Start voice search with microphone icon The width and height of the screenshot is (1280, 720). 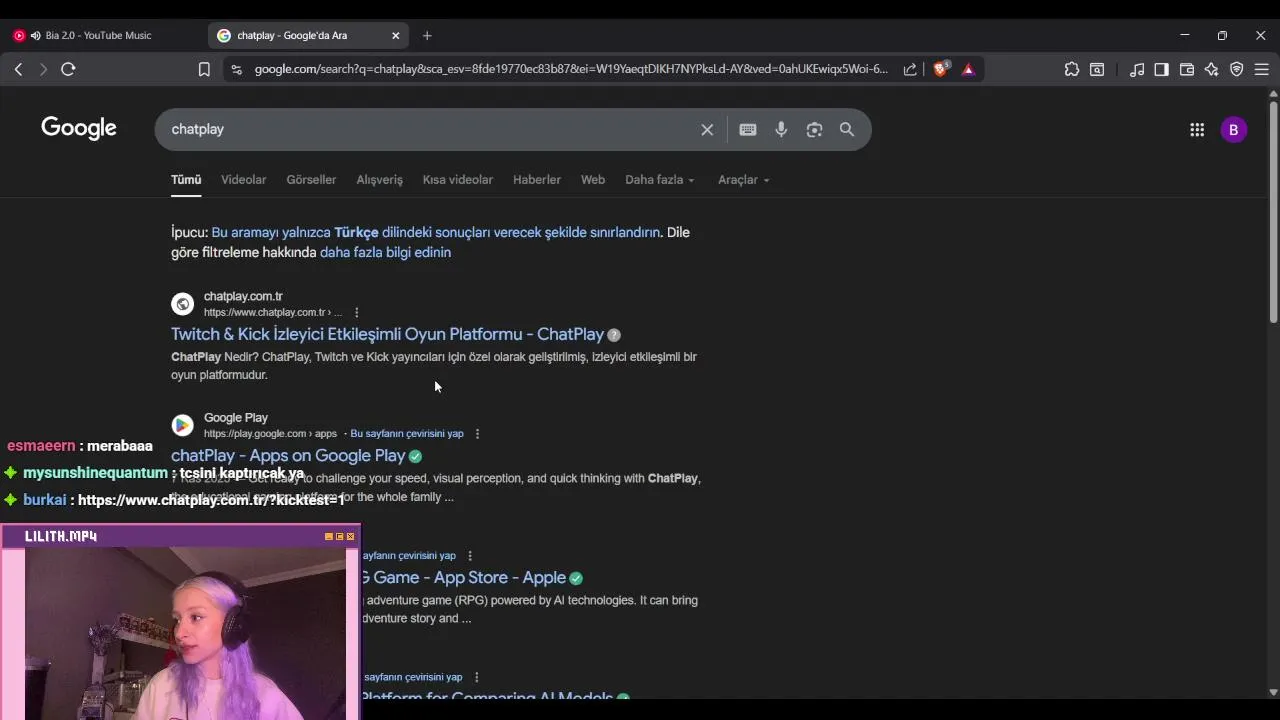coord(781,129)
